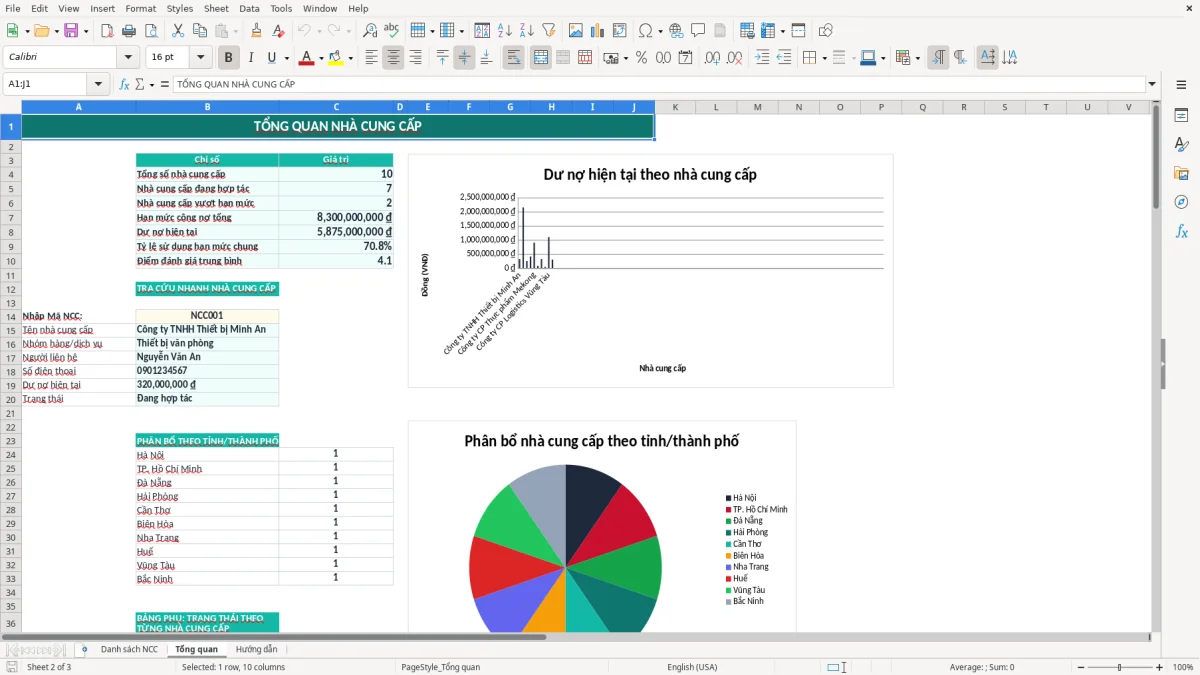1200x675 pixels.
Task: Open the sidebar Properties panel icon
Action: coord(1181,115)
